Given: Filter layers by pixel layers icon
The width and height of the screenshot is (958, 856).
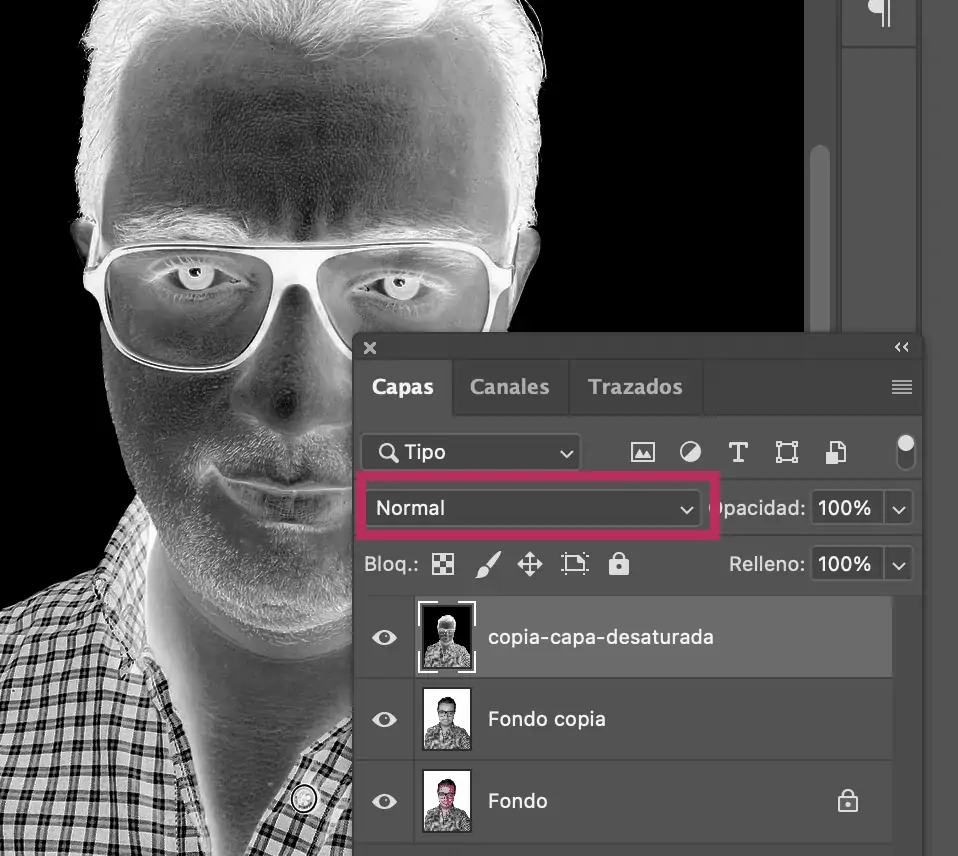Looking at the screenshot, I should [642, 452].
